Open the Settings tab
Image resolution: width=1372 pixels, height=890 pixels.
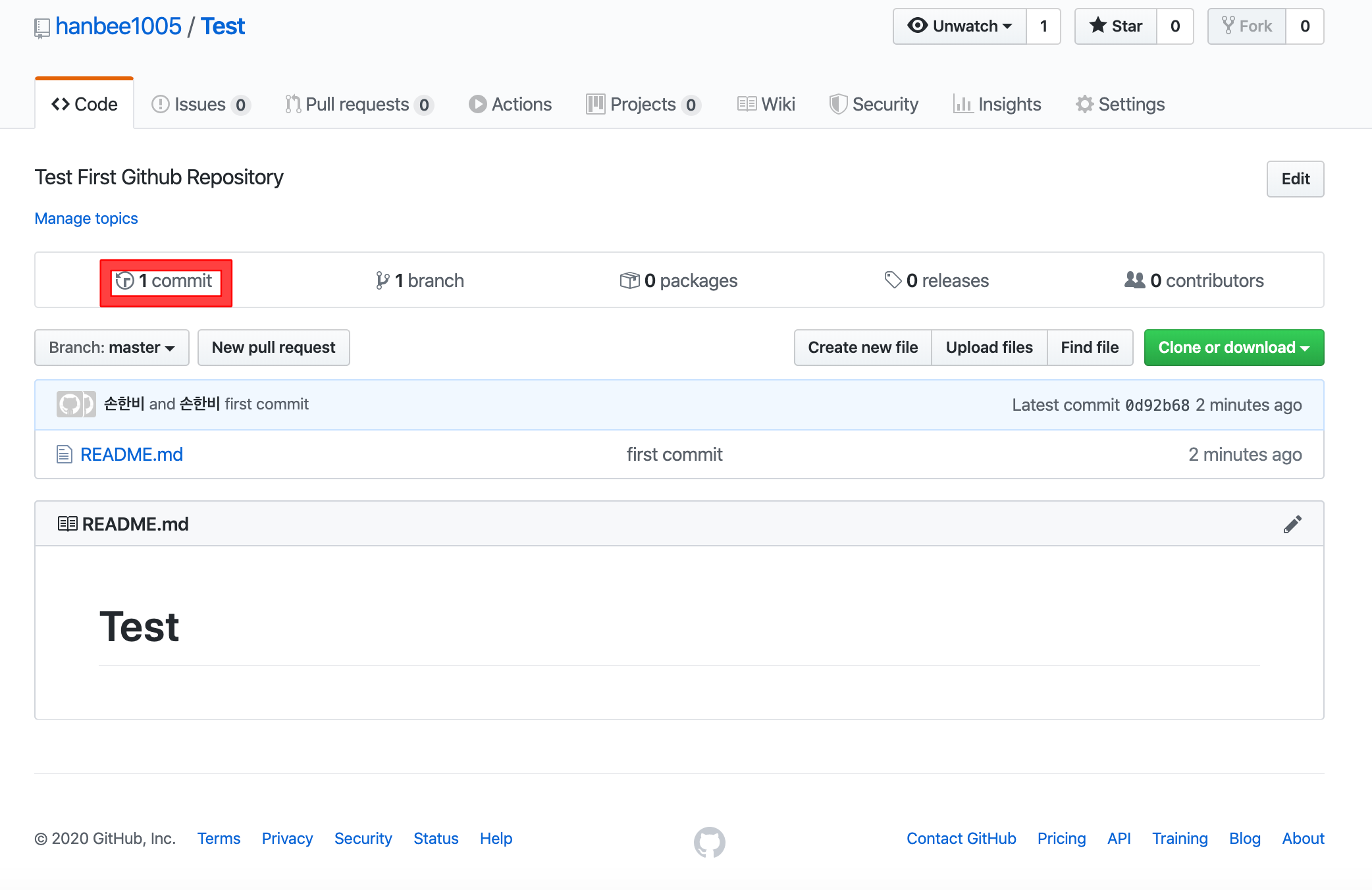pos(1121,105)
